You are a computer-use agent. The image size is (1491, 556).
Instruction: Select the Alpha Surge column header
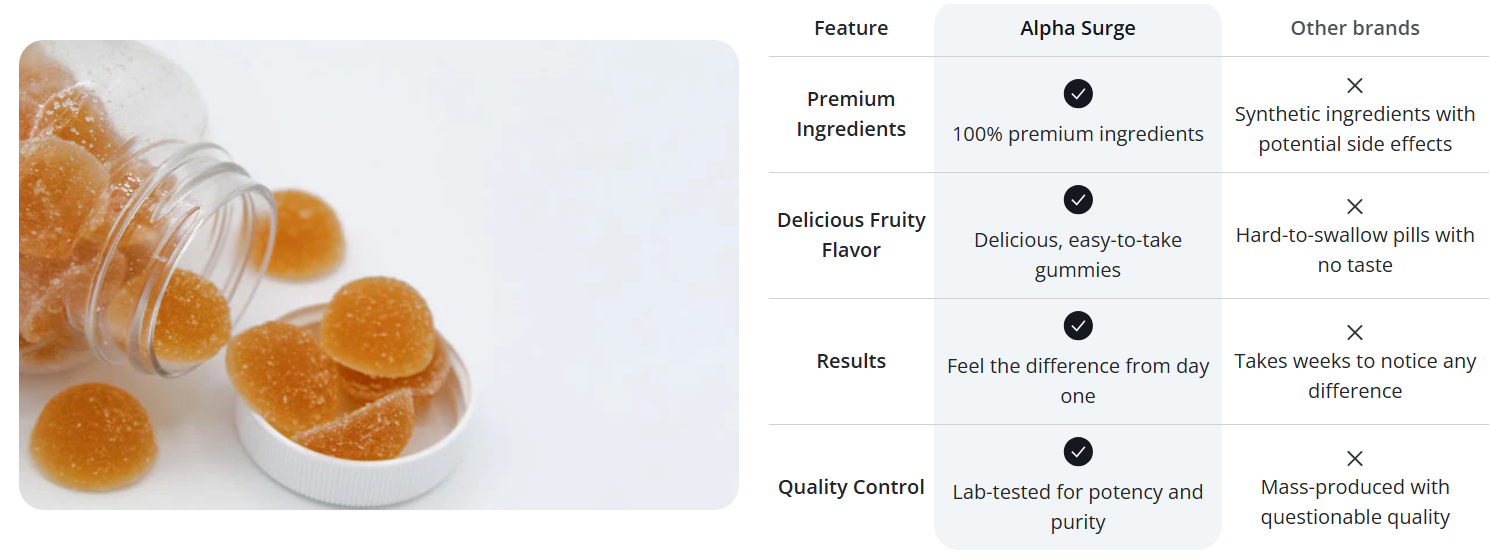click(x=1078, y=28)
